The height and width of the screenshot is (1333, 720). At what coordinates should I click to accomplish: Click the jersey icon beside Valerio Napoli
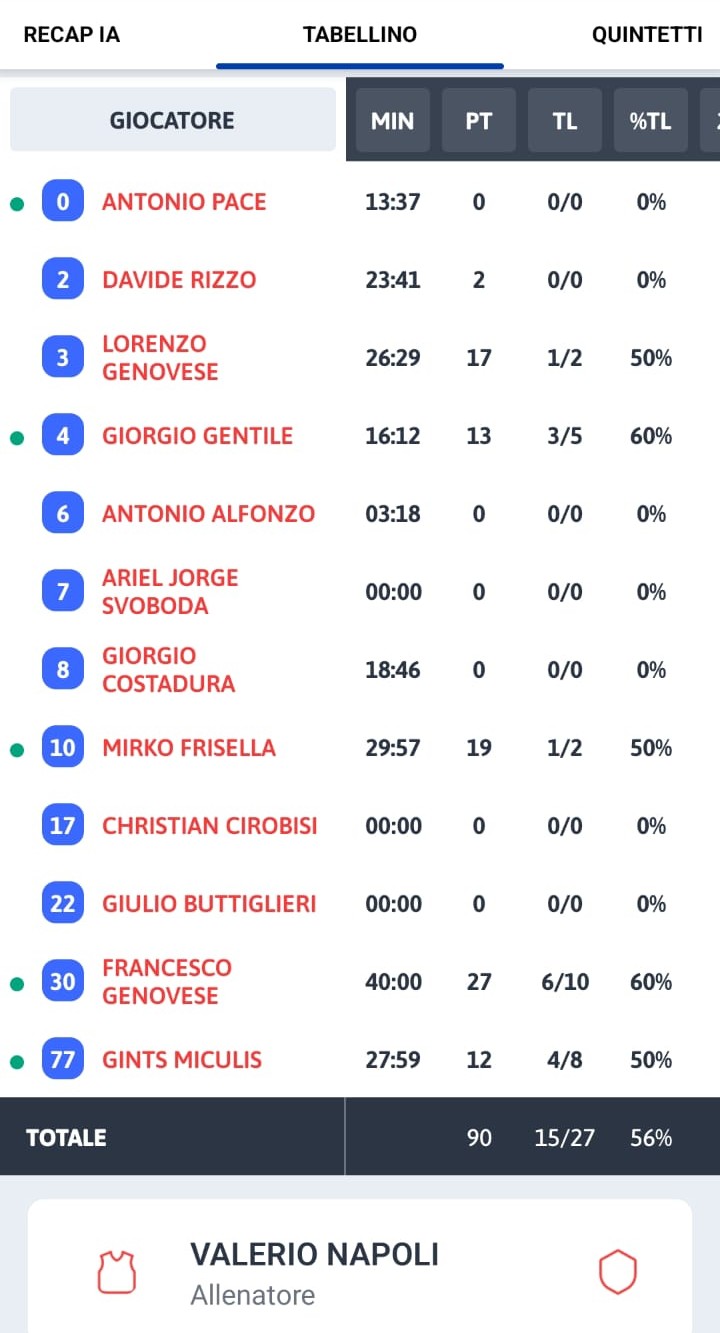pyautogui.click(x=116, y=1272)
